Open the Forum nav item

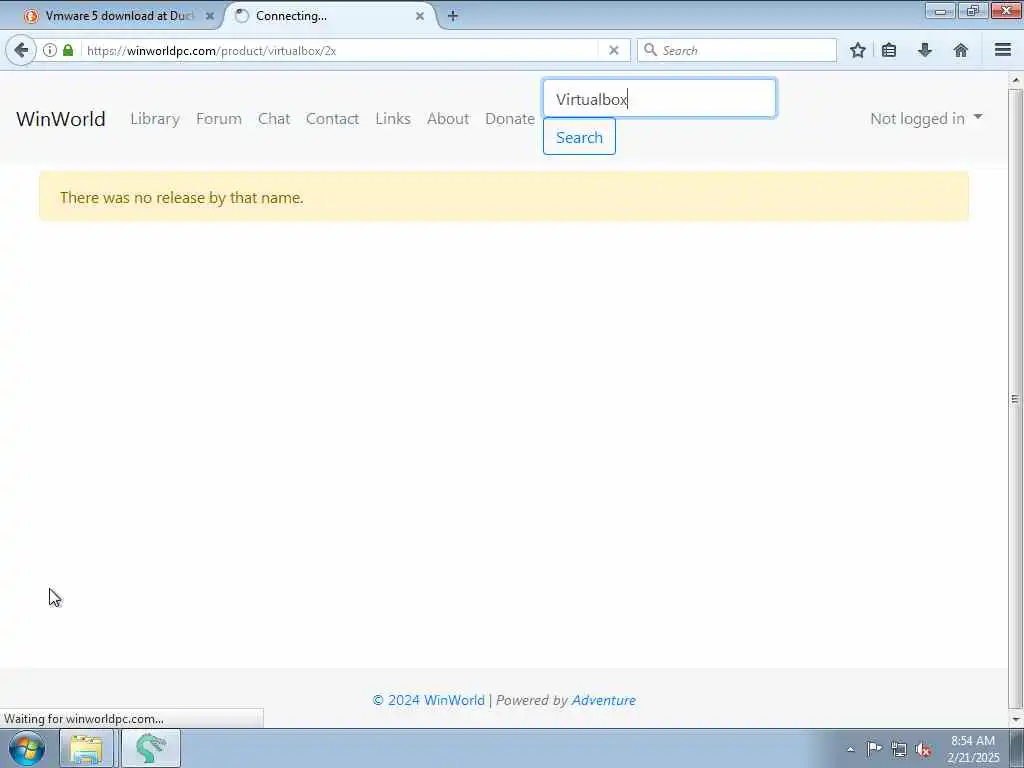click(x=219, y=119)
